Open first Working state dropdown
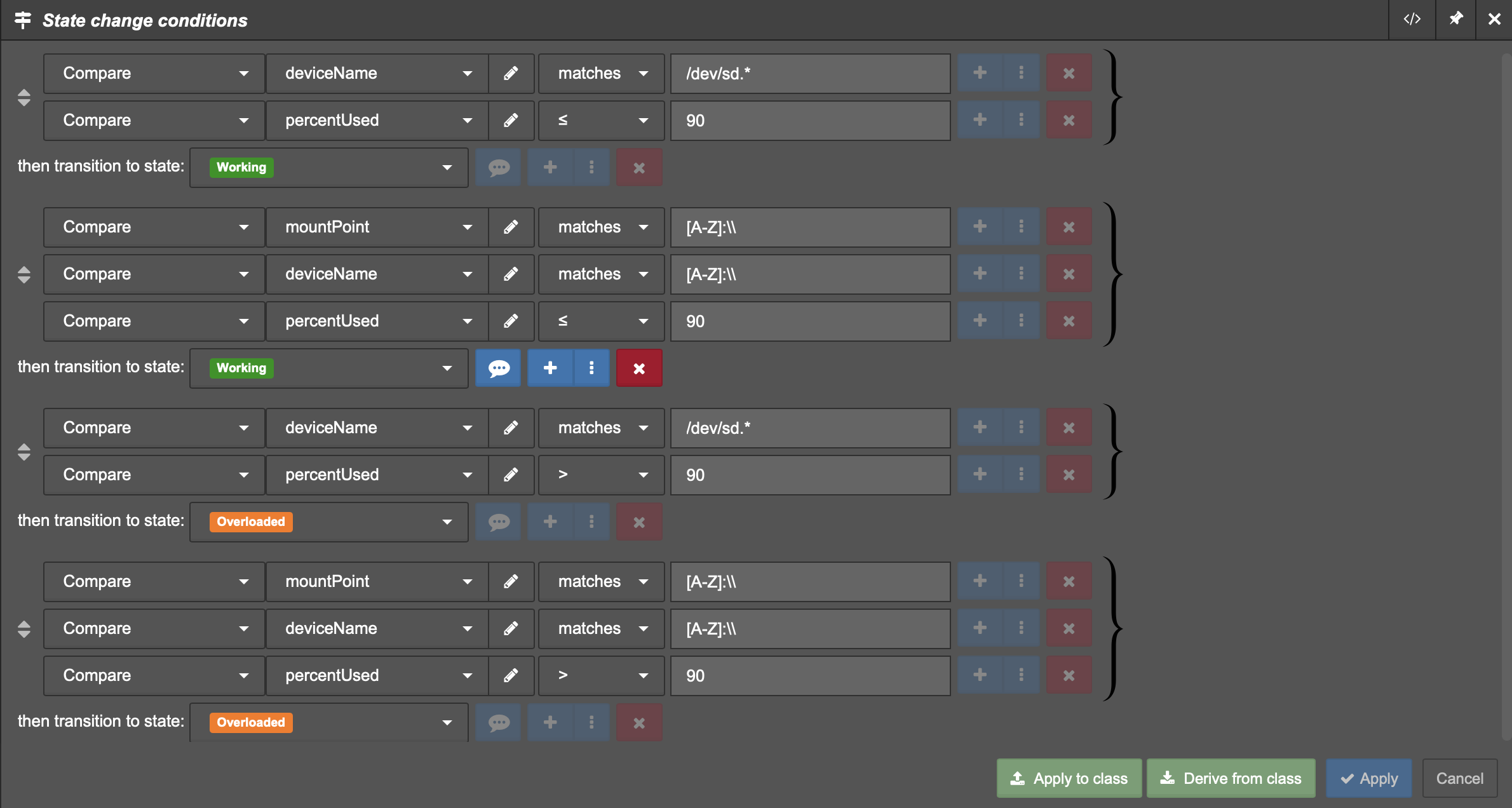 point(329,167)
